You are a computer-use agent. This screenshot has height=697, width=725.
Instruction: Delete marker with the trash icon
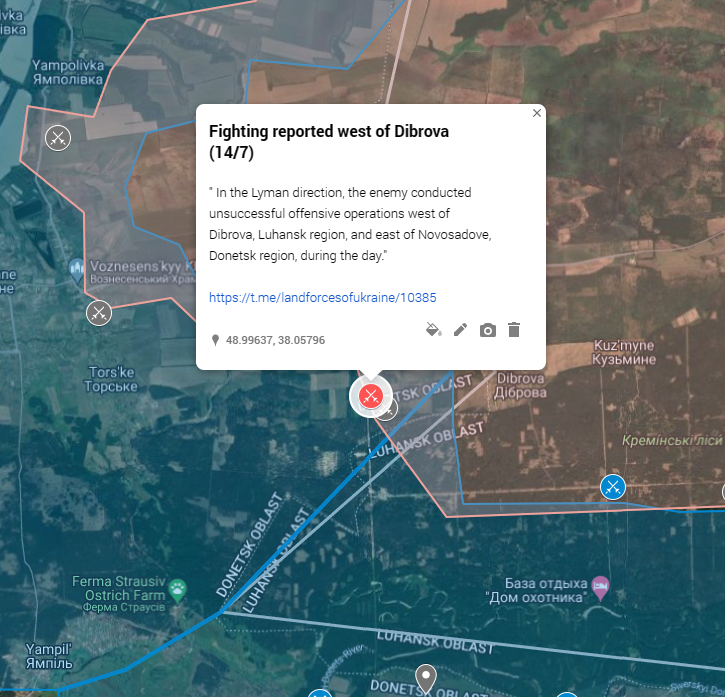click(x=514, y=330)
